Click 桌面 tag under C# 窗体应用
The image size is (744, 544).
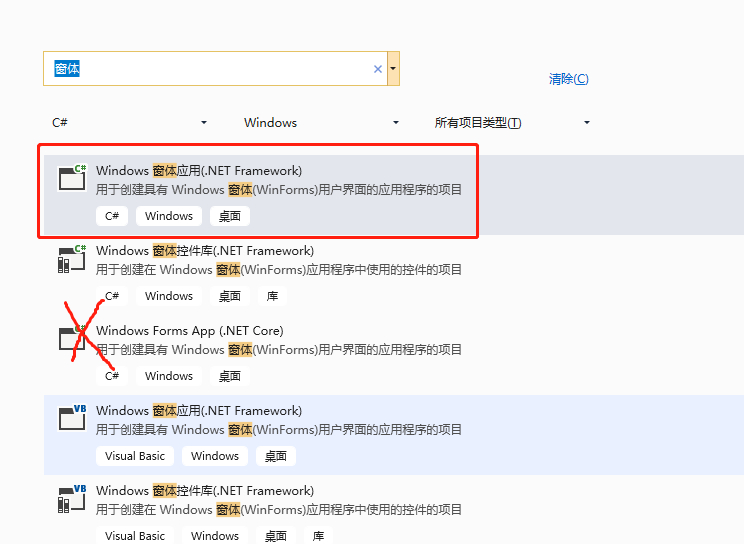[230, 216]
